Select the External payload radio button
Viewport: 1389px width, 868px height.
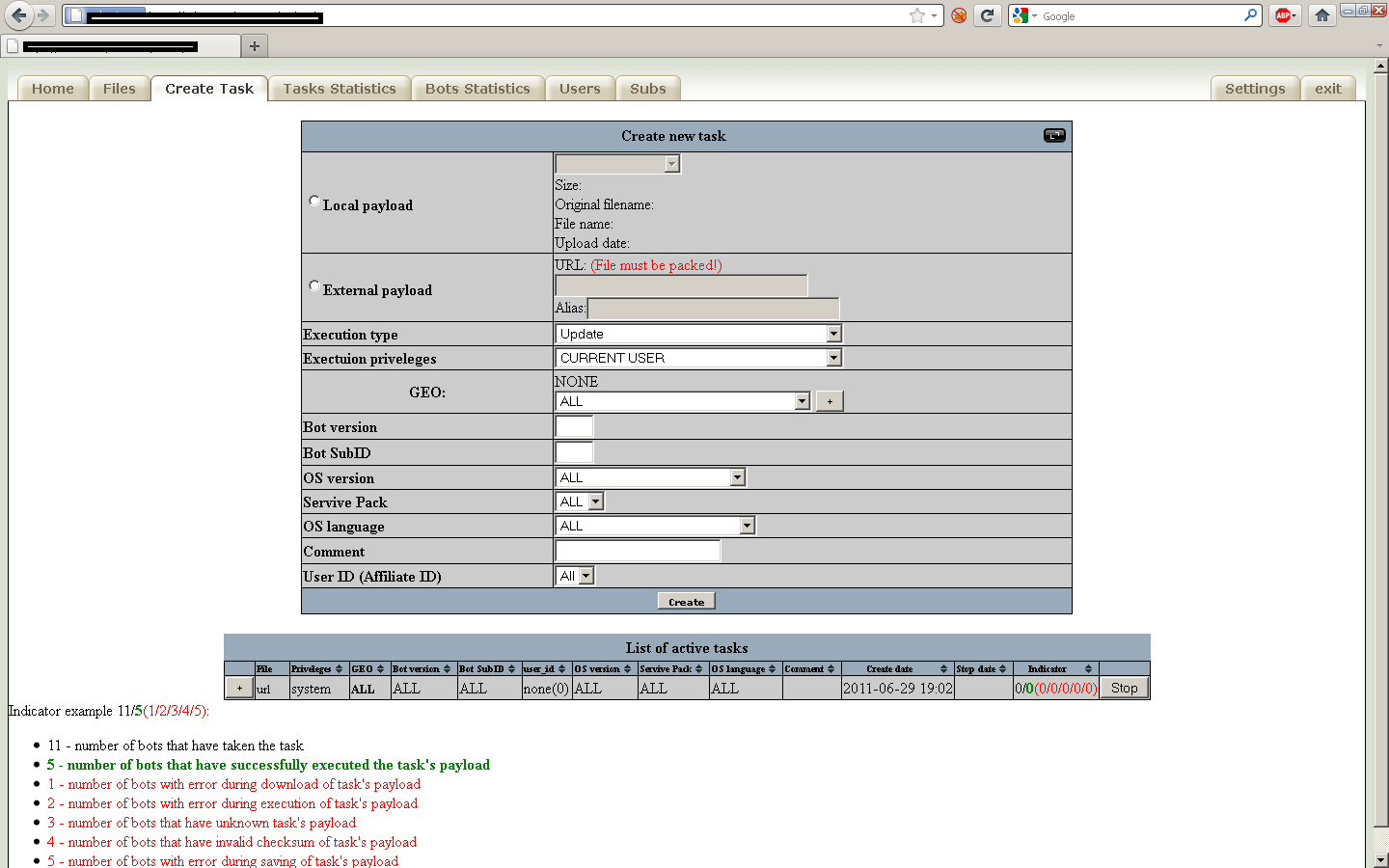click(314, 286)
